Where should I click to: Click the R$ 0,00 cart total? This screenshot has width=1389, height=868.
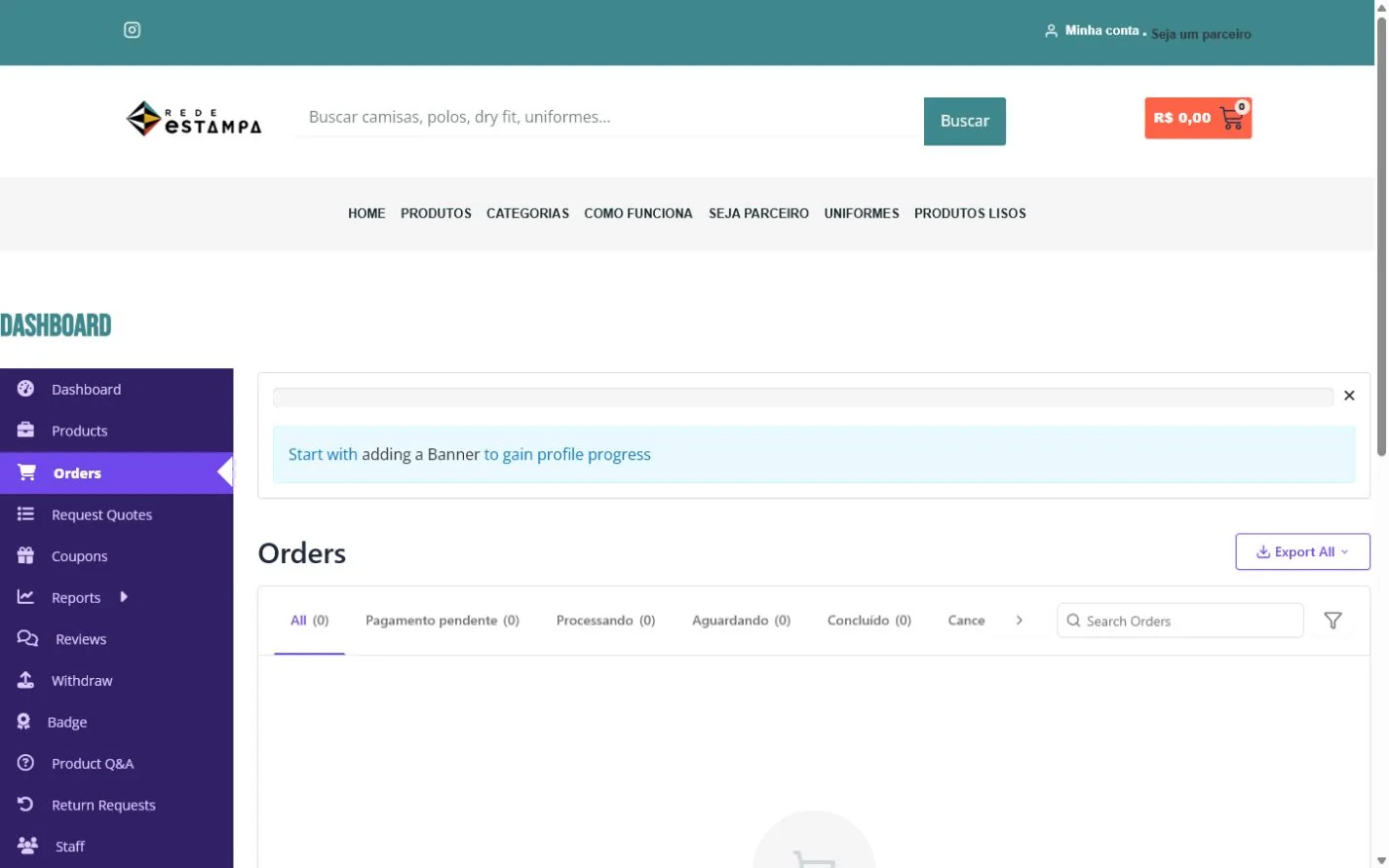coord(1182,118)
